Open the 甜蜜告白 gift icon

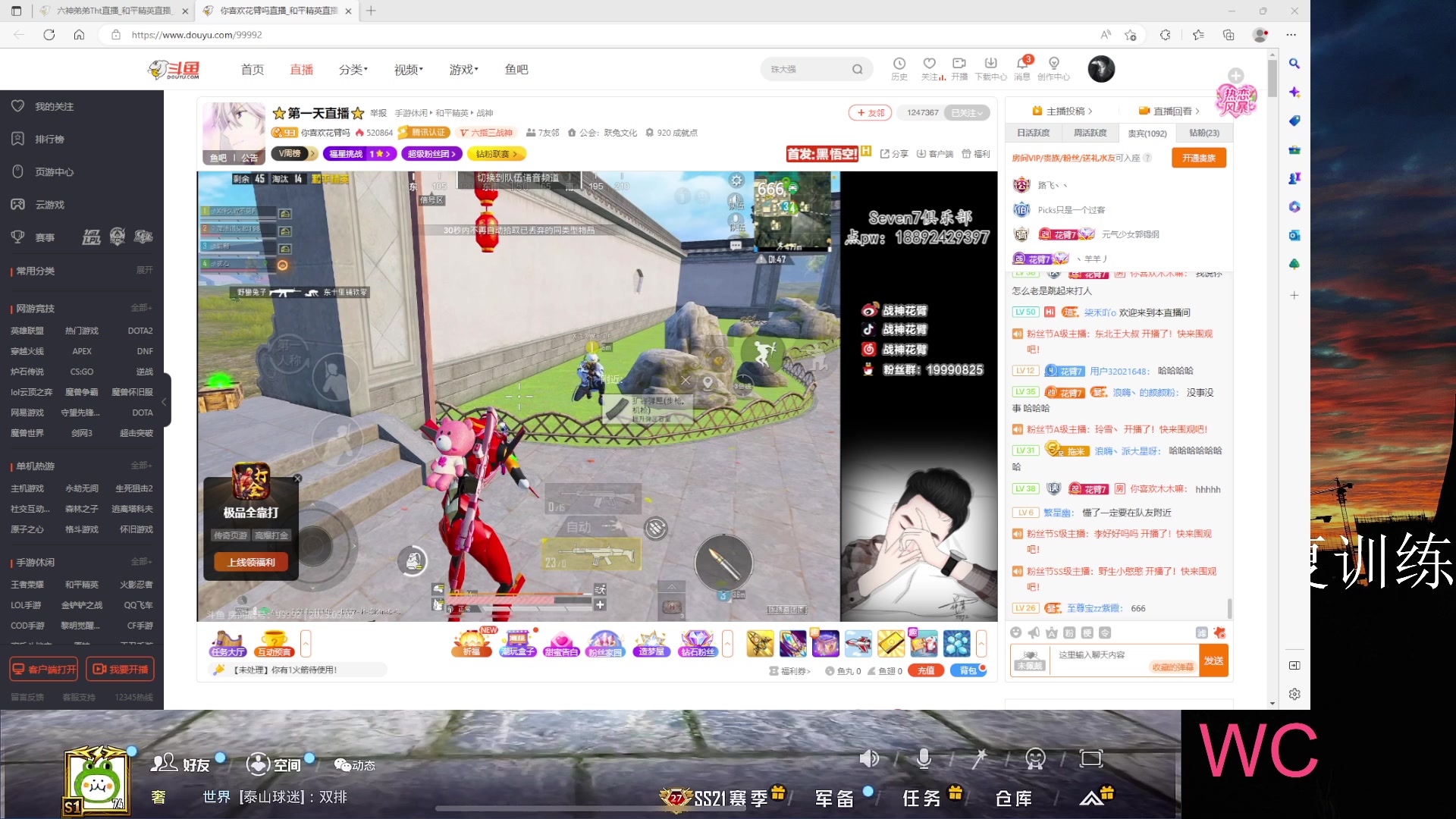pos(561,643)
